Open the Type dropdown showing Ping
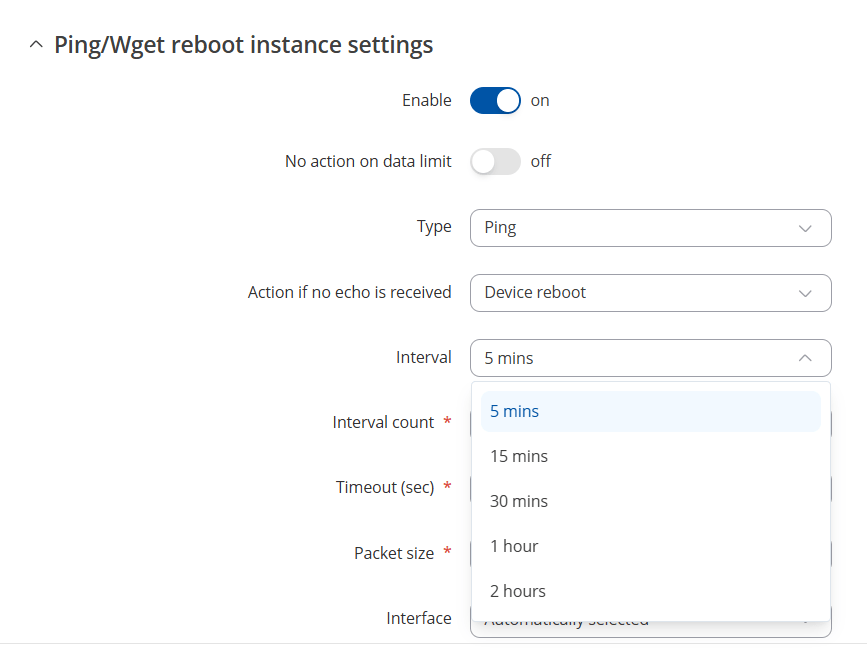867x659 pixels. pyautogui.click(x=649, y=228)
